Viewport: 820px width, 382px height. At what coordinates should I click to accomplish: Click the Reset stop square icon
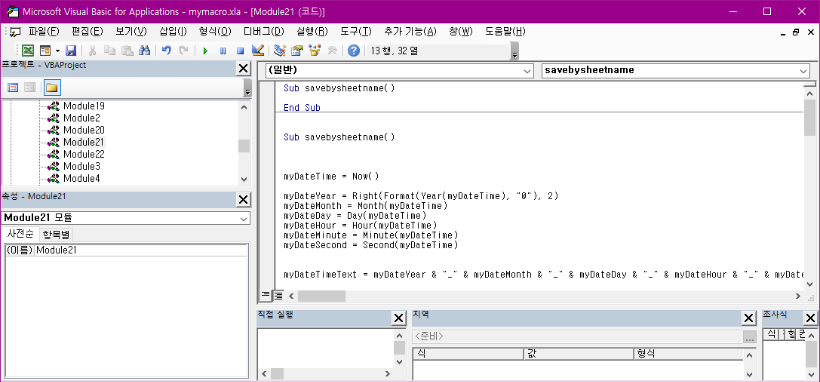pos(240,51)
